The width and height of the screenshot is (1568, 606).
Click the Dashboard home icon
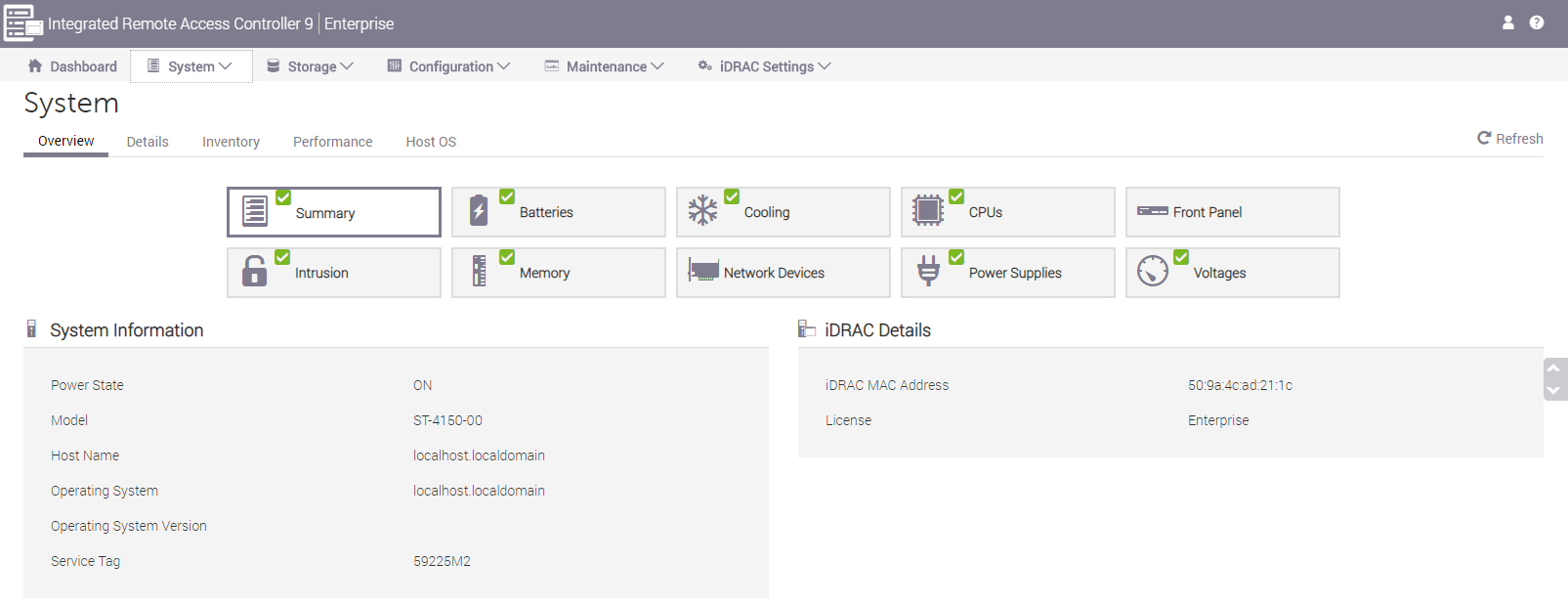(x=35, y=65)
